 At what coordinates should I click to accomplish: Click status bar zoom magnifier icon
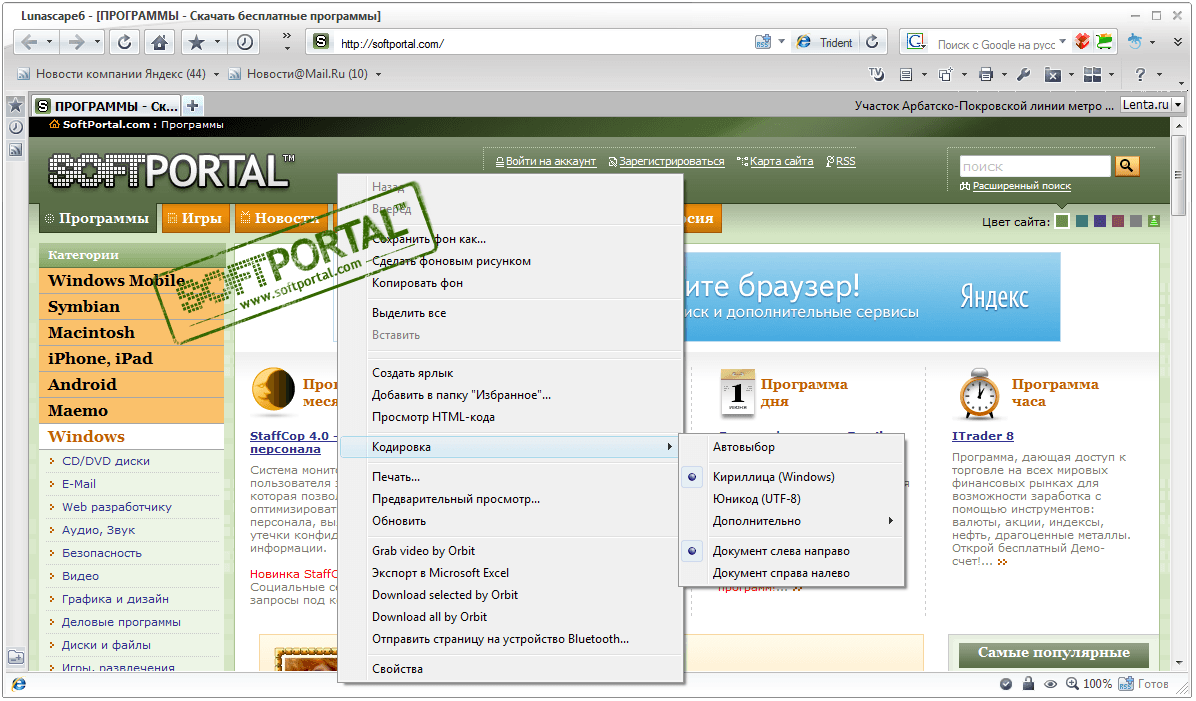click(1072, 683)
